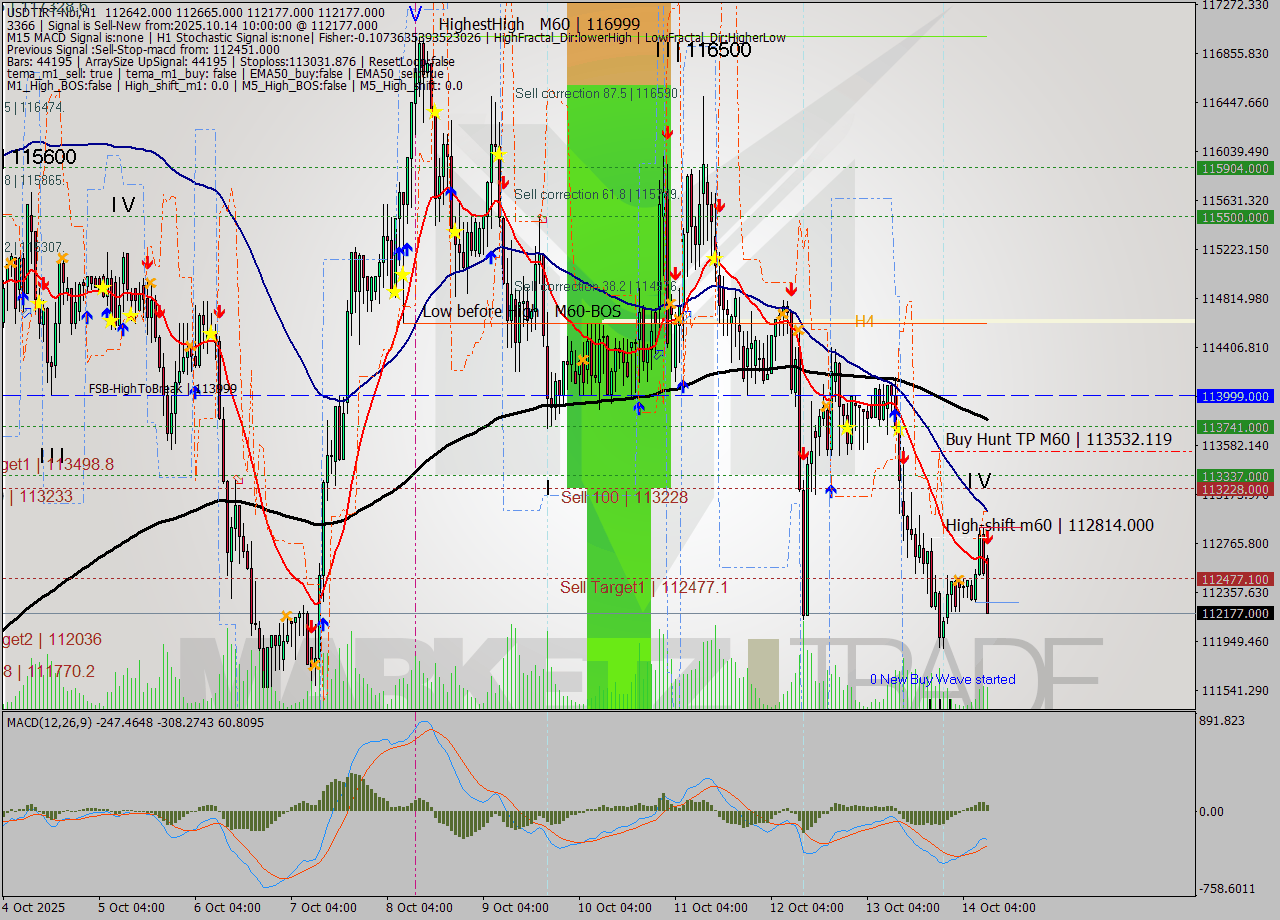The height and width of the screenshot is (920, 1280).
Task: Select the red down arrow near High-shift m60 label
Action: pos(988,539)
